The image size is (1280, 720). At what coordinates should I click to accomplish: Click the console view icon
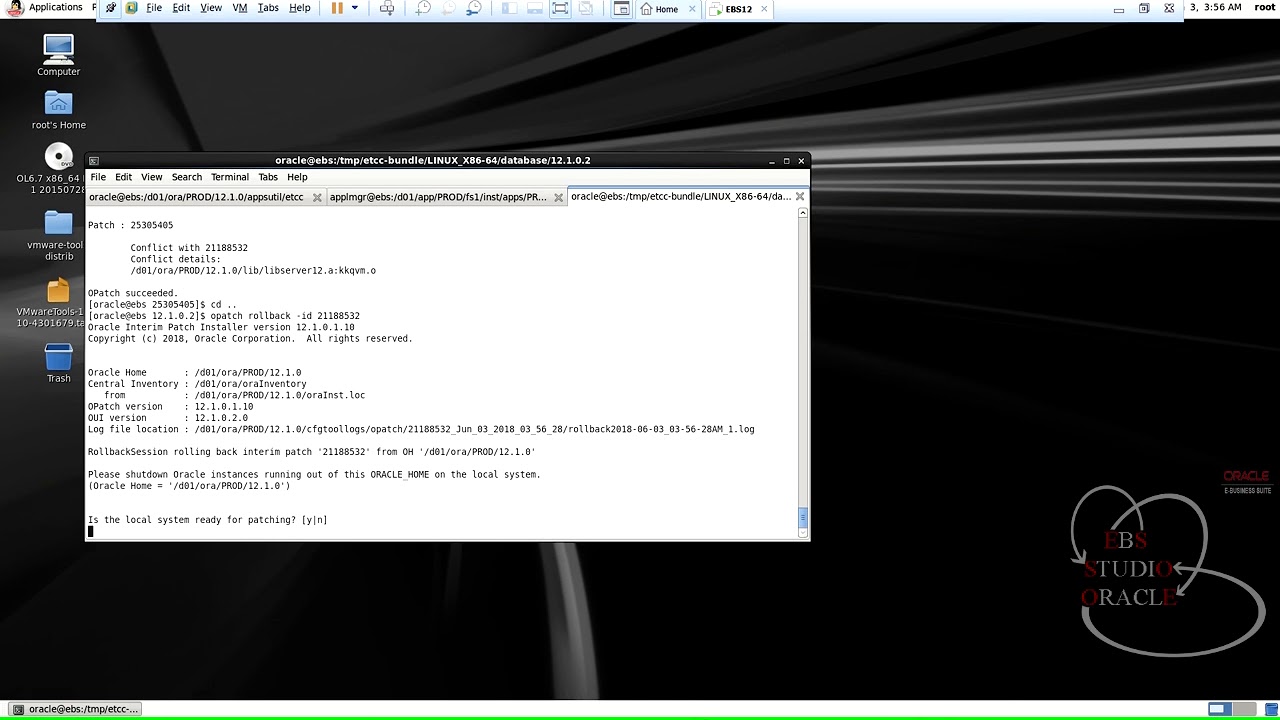[x=622, y=8]
